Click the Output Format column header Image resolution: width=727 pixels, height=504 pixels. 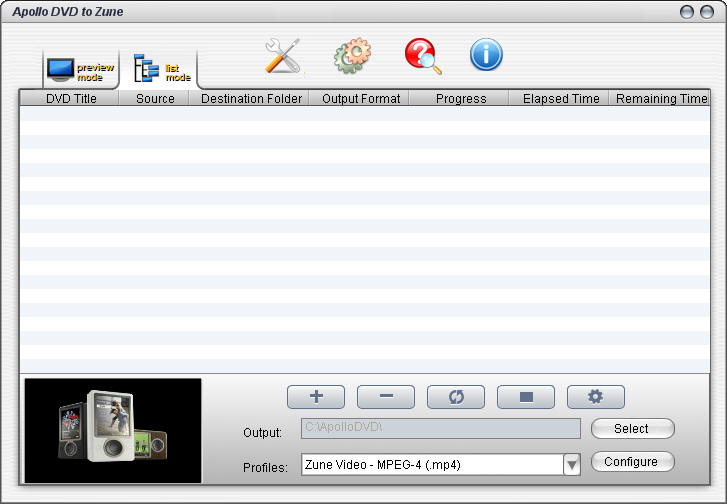click(360, 98)
